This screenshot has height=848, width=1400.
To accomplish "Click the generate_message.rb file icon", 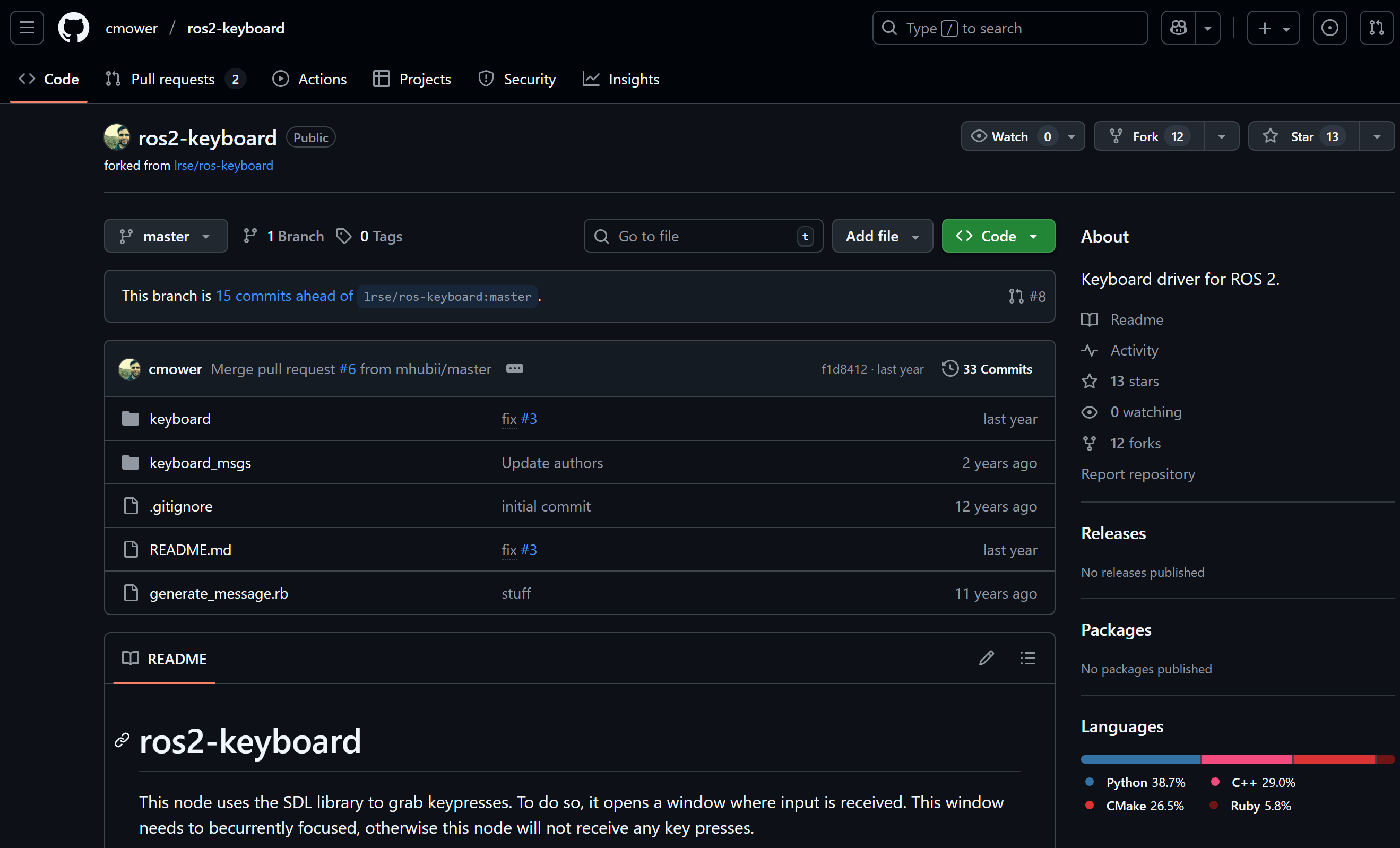I will pos(131,593).
